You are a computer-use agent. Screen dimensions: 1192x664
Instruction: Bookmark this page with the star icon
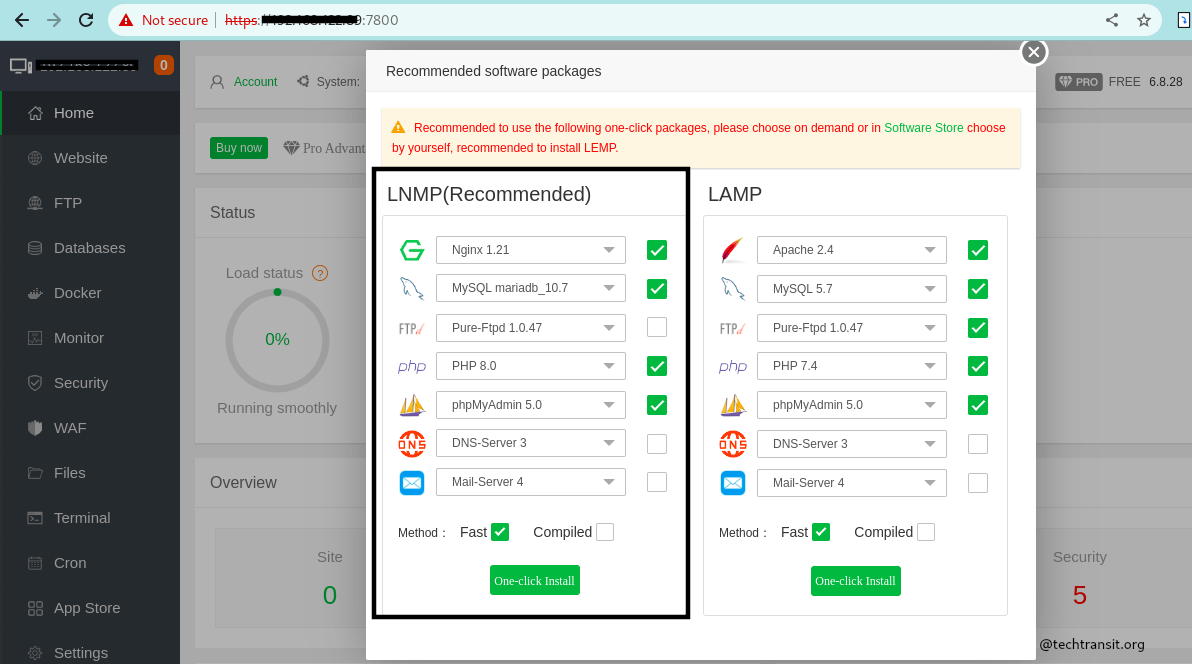click(x=1144, y=20)
